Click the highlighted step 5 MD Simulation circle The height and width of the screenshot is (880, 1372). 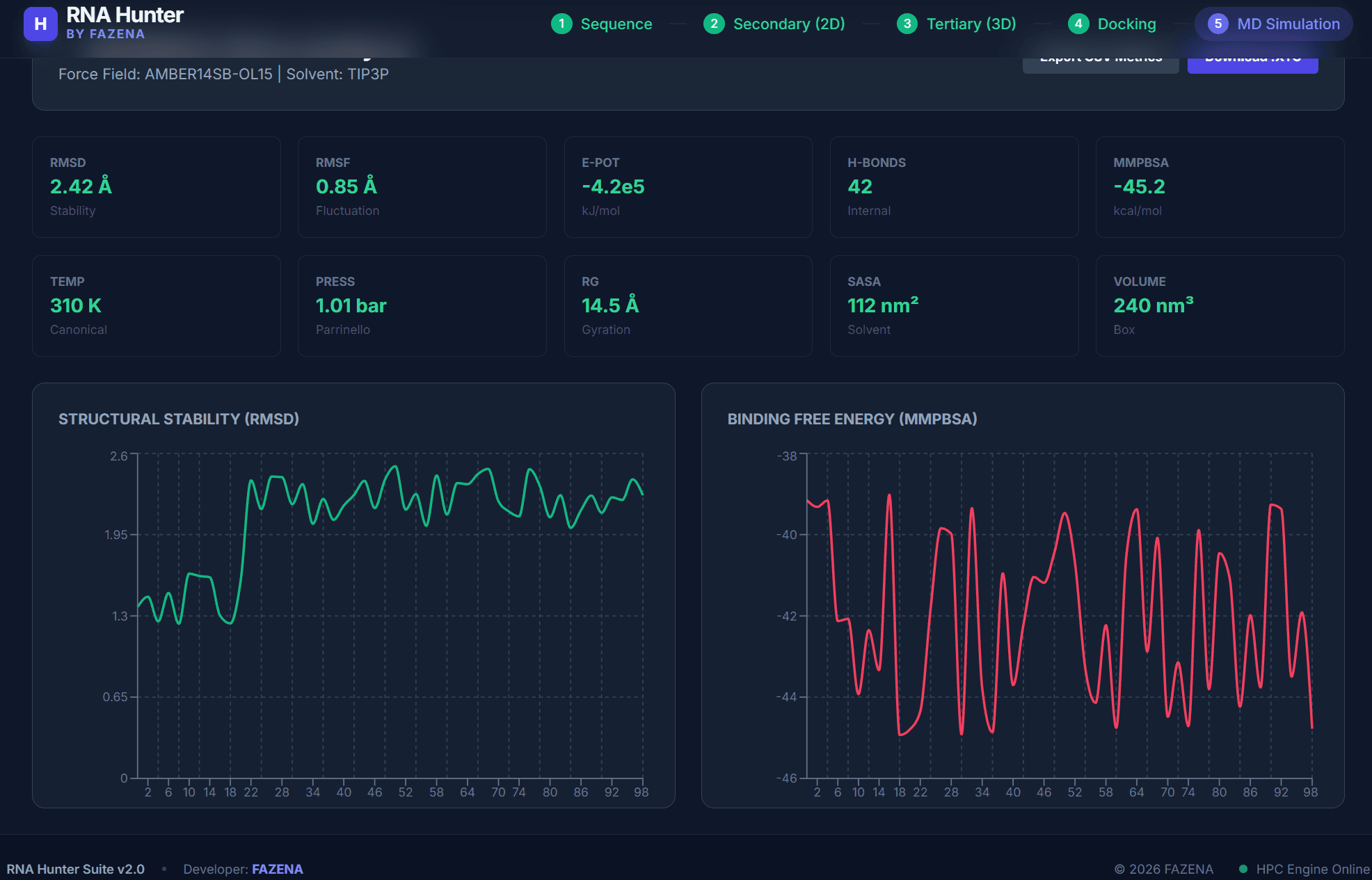pos(1218,23)
